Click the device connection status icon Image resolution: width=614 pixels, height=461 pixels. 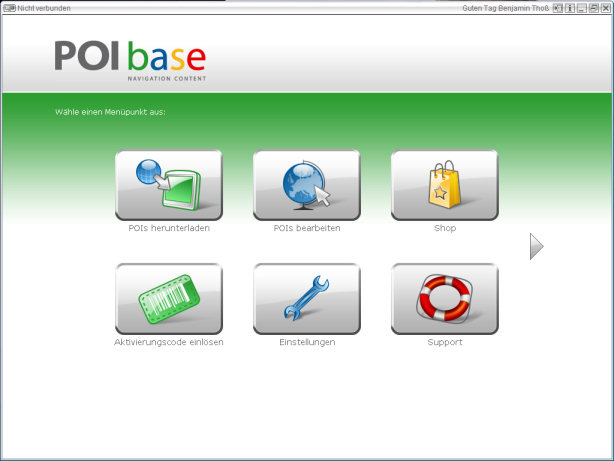10,7
